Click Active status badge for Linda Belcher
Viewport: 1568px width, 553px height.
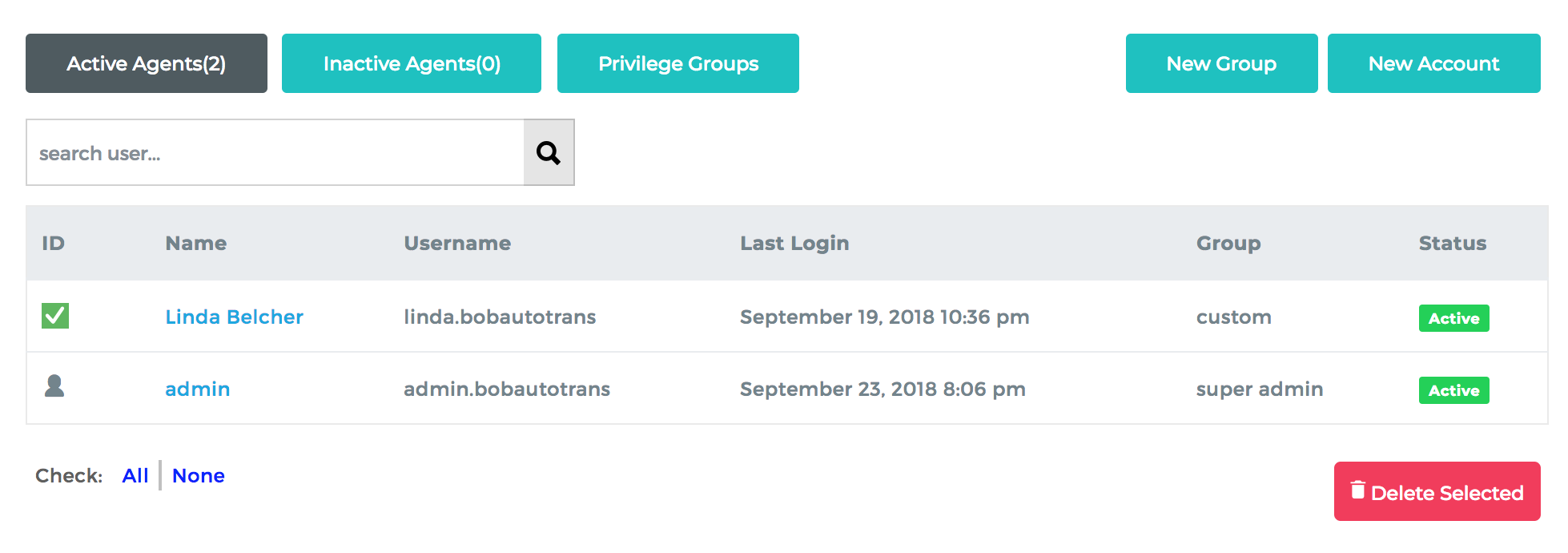coord(1454,318)
